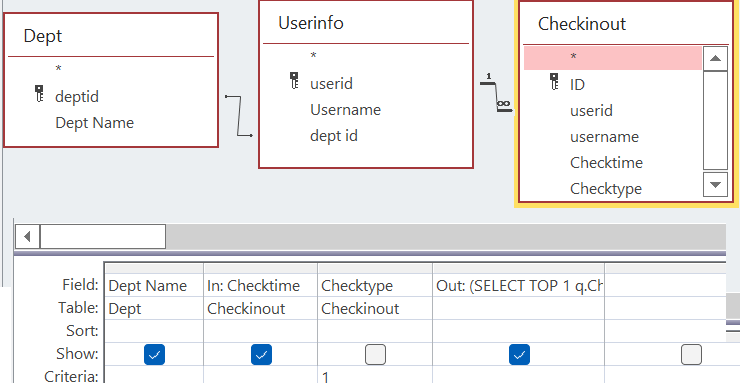Select userid field in Userinfo table
The width and height of the screenshot is (740, 383).
[331, 83]
